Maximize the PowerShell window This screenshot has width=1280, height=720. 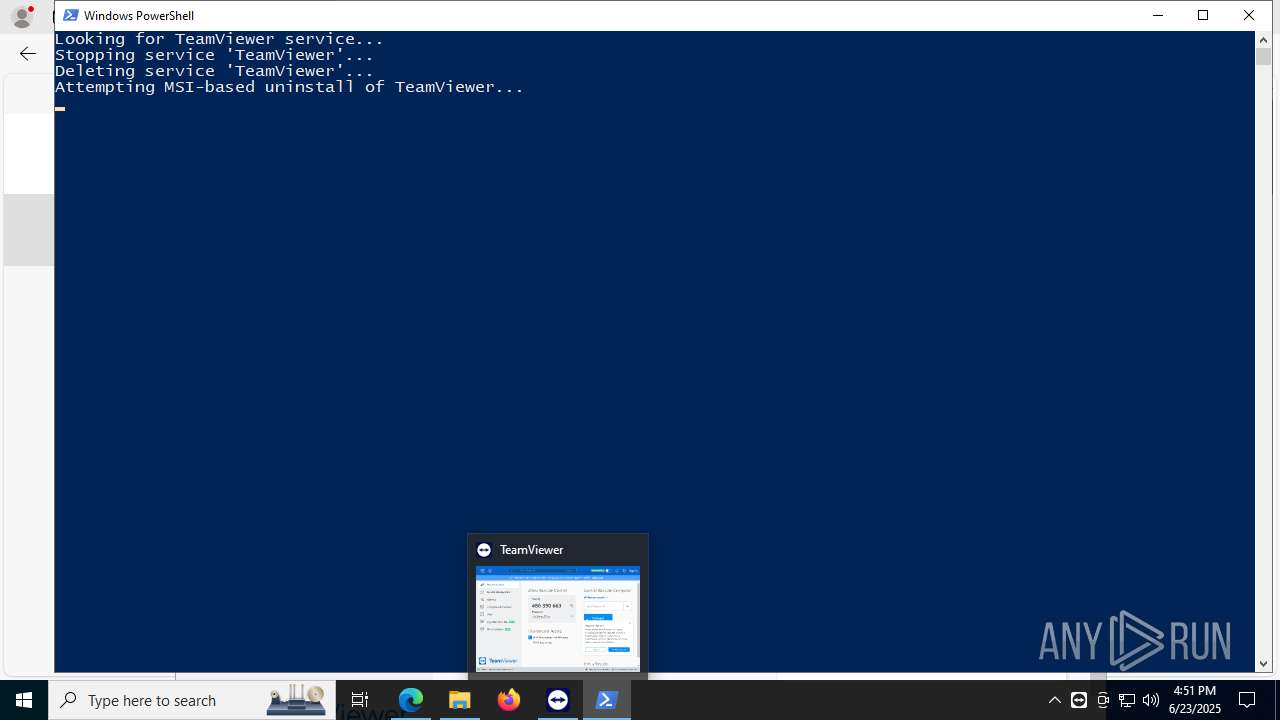(x=1203, y=15)
